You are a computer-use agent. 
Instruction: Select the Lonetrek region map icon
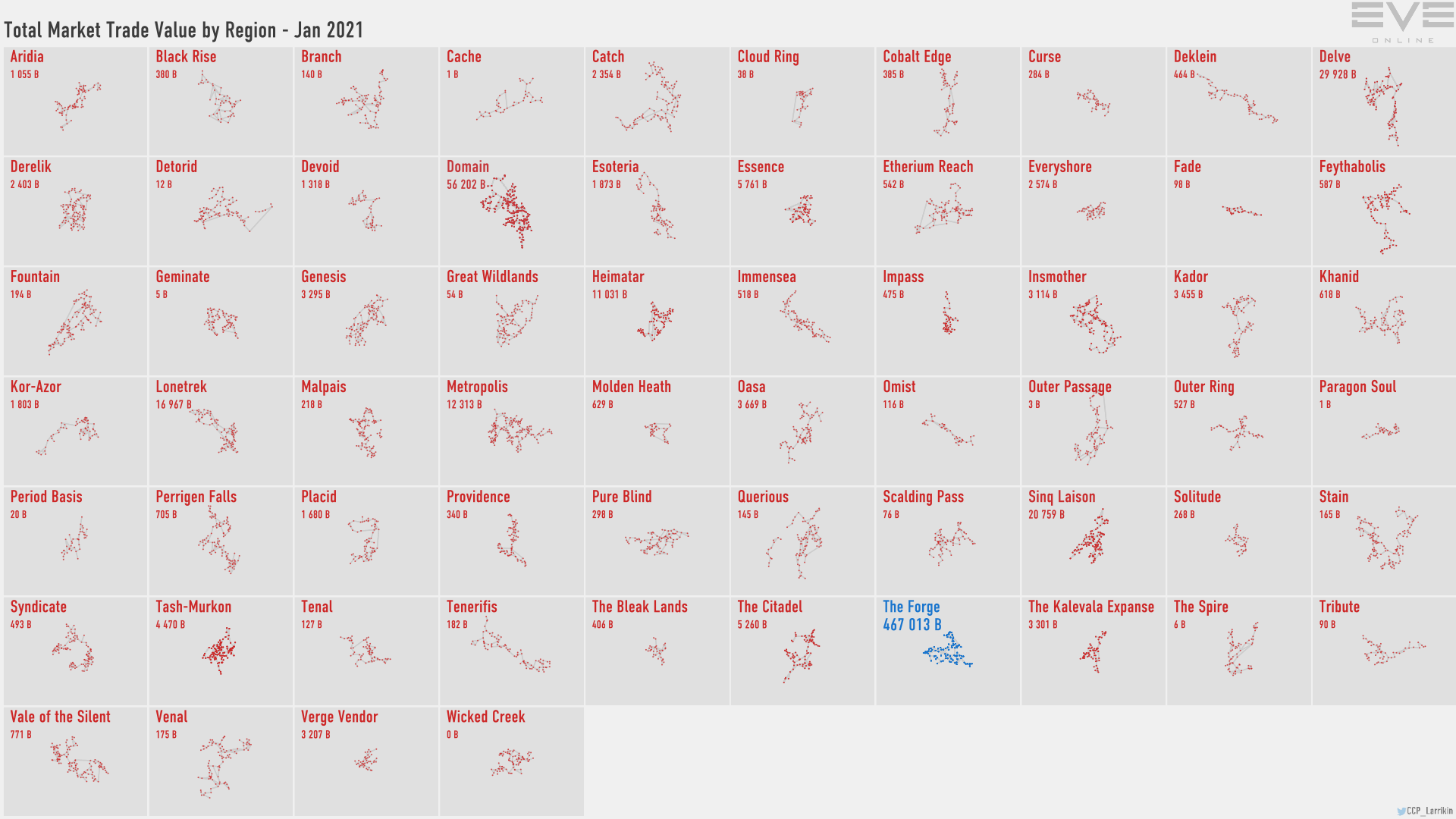pos(217,435)
